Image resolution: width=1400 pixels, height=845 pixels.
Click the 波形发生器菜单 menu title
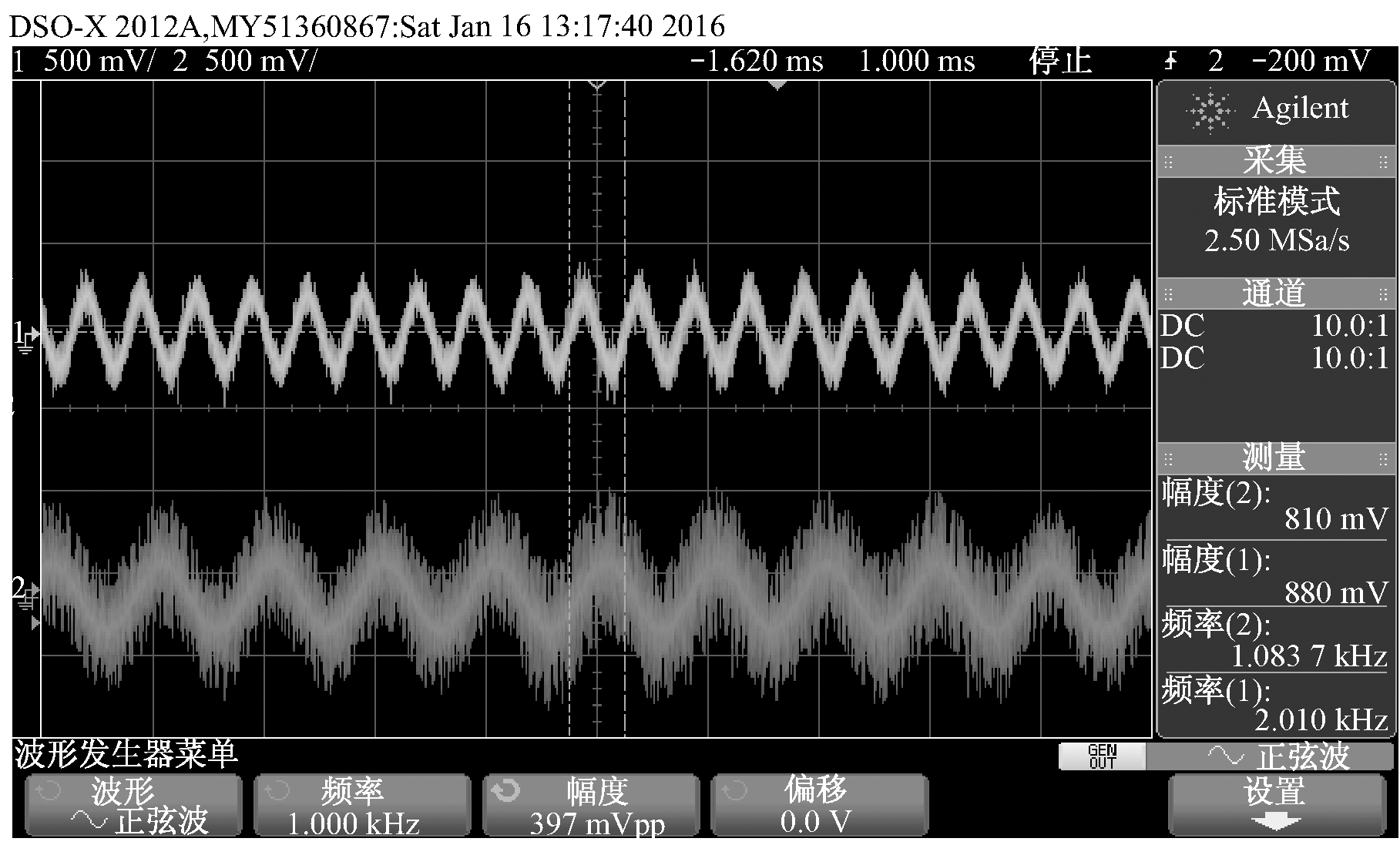pyautogui.click(x=126, y=754)
